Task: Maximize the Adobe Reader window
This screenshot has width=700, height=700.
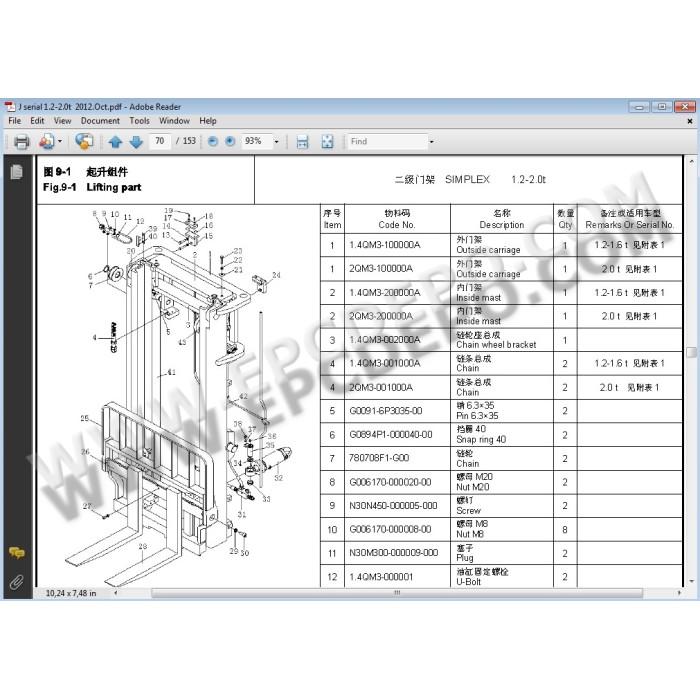Action: pos(662,107)
